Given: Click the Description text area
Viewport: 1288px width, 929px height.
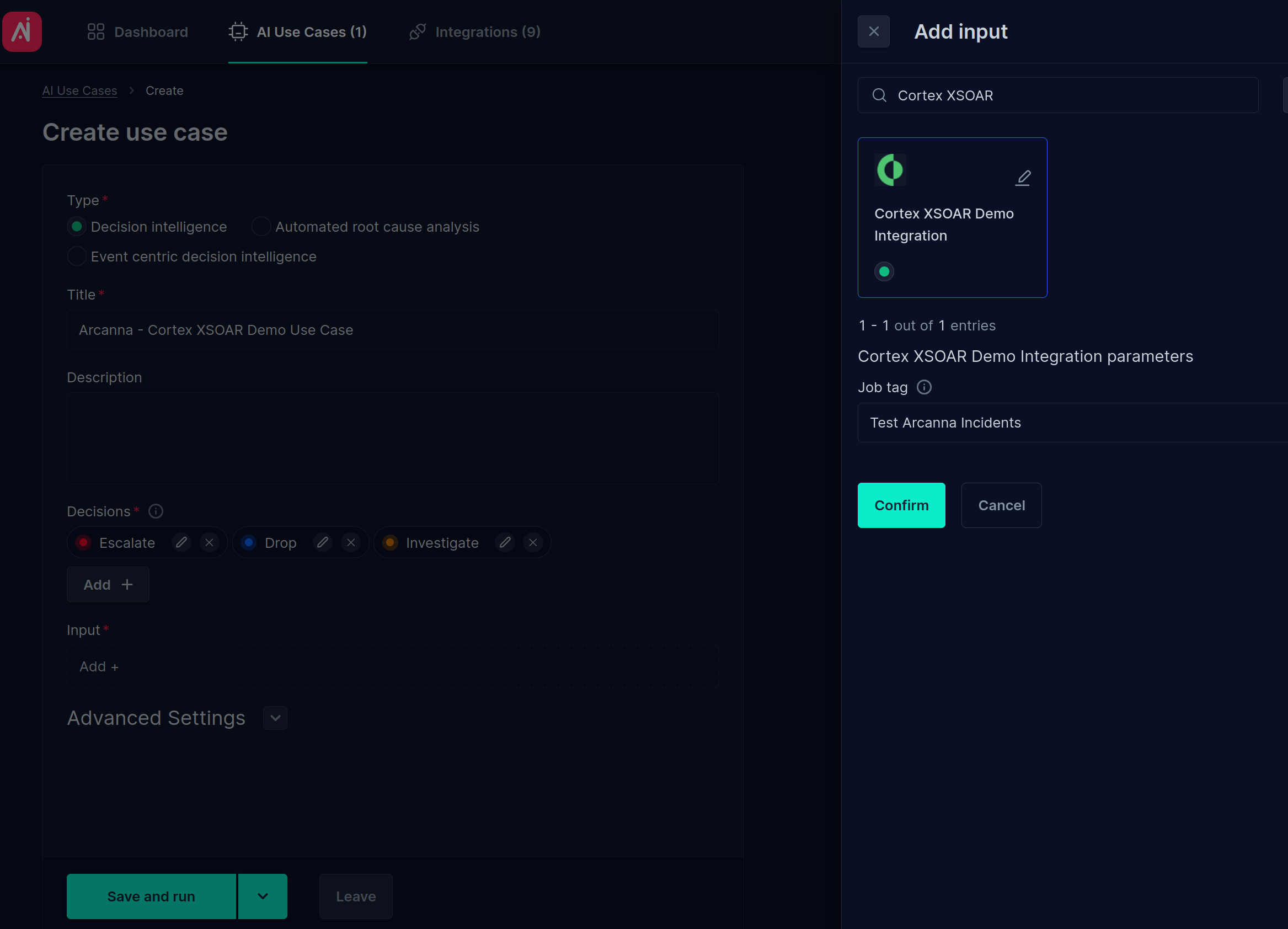Looking at the screenshot, I should (393, 439).
